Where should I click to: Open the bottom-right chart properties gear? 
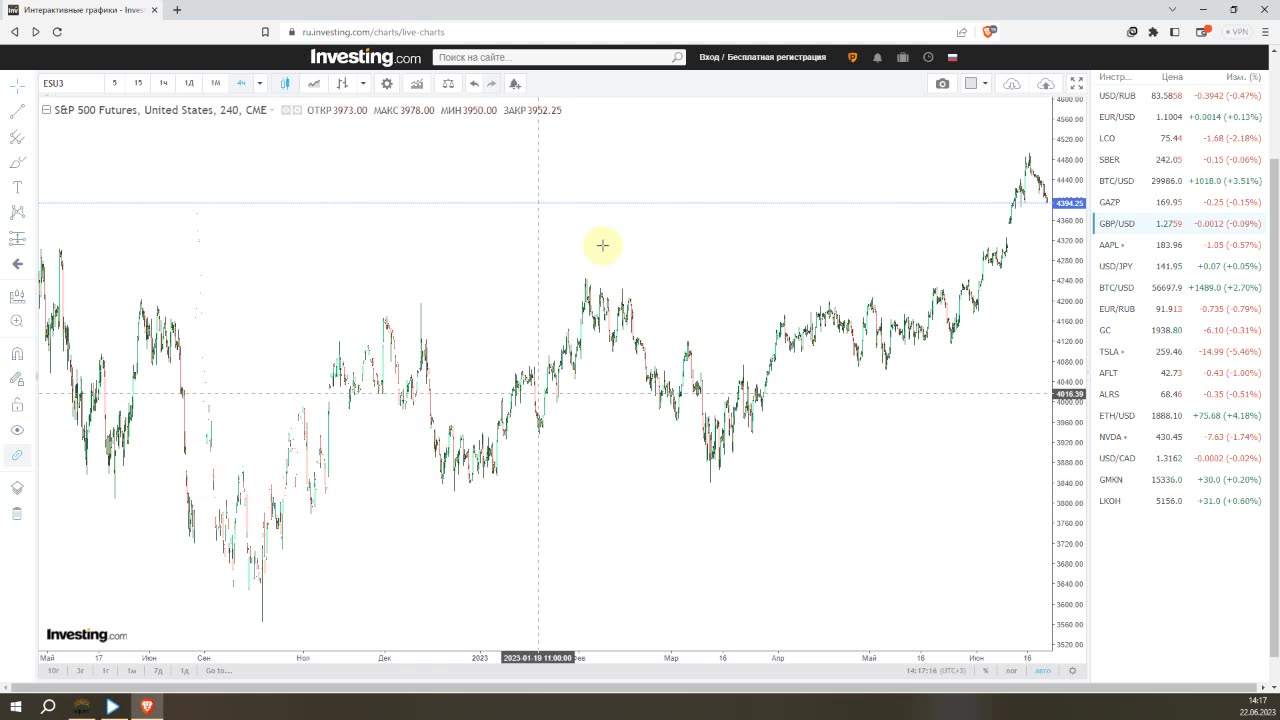1072,671
